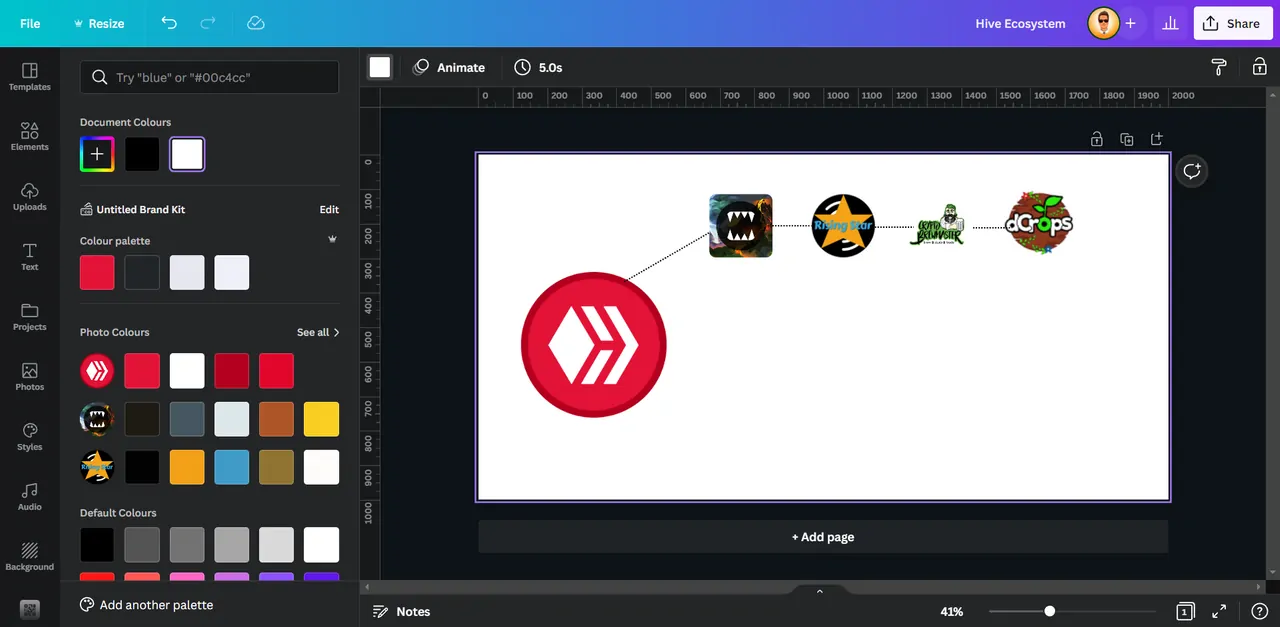Select the white document colour swatch

[187, 154]
